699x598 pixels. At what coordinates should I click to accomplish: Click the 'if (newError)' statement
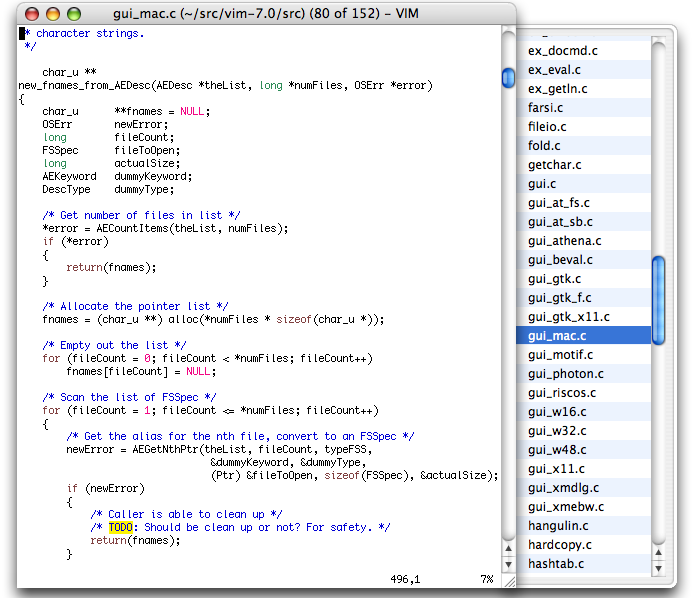(x=106, y=489)
